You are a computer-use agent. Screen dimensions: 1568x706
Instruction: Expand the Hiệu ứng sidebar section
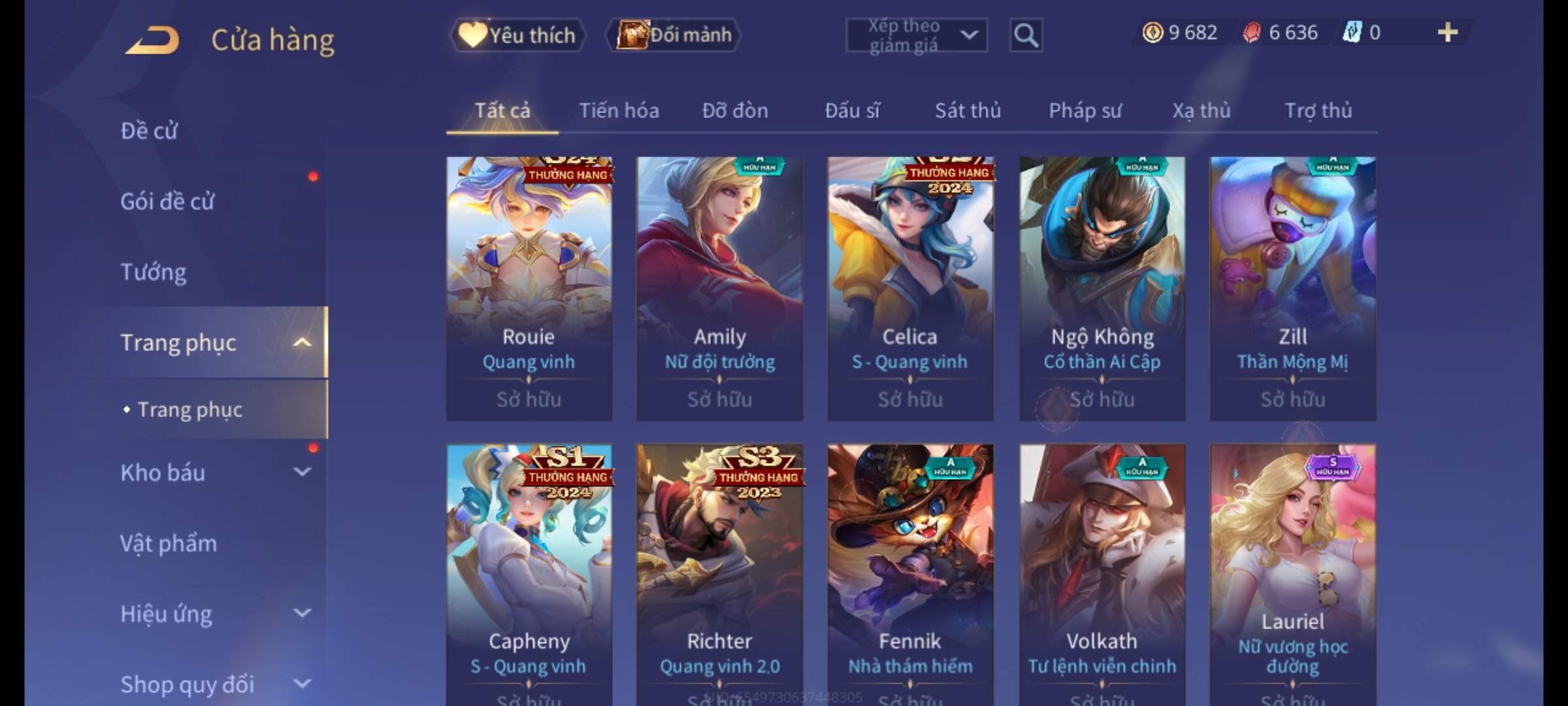click(302, 613)
